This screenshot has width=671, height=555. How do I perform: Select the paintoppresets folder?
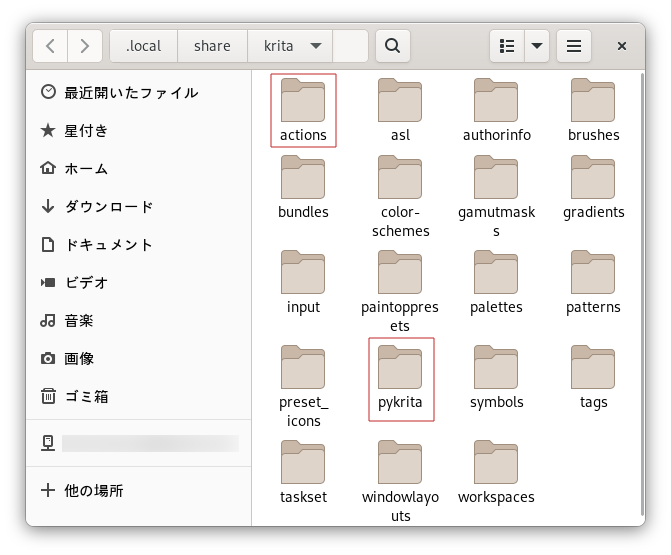click(x=400, y=292)
